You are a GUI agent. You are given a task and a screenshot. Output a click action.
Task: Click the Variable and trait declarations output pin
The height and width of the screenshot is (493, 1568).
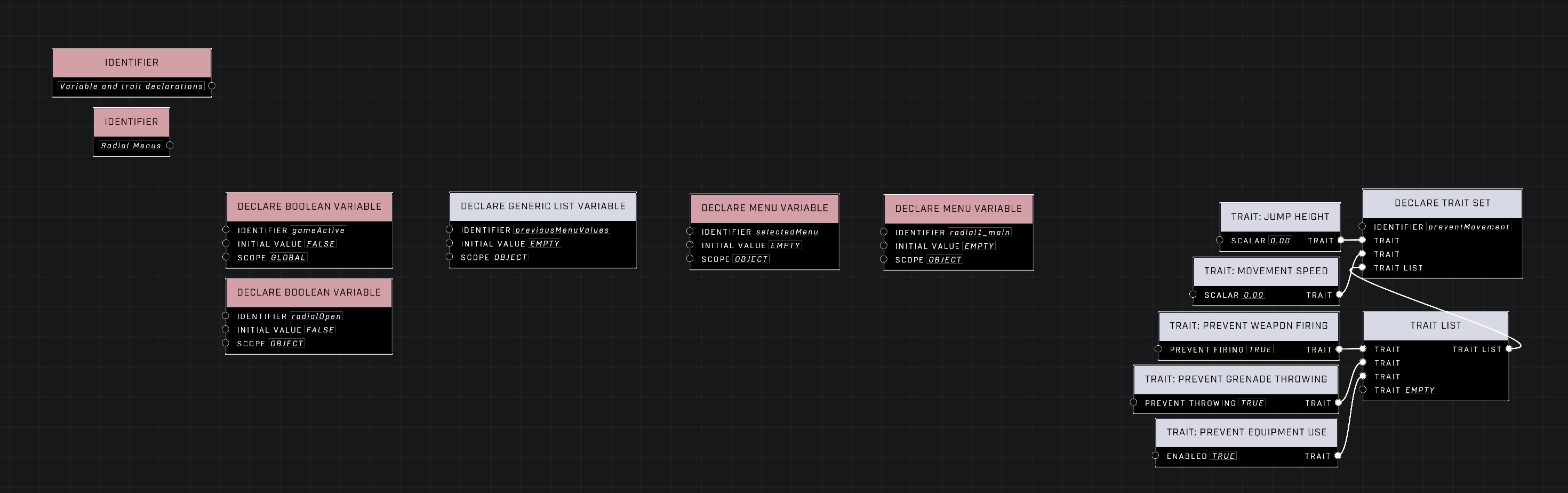tap(212, 86)
